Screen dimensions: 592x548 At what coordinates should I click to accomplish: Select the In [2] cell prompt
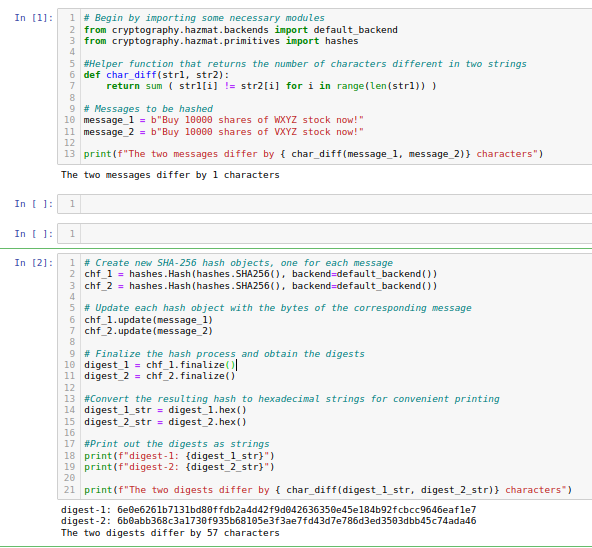coord(34,262)
